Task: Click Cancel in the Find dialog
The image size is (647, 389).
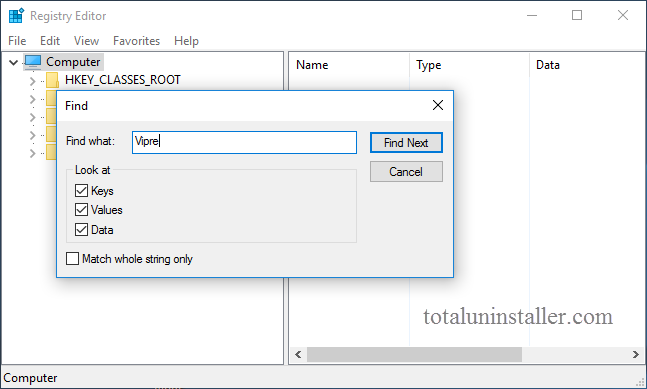Action: [406, 172]
